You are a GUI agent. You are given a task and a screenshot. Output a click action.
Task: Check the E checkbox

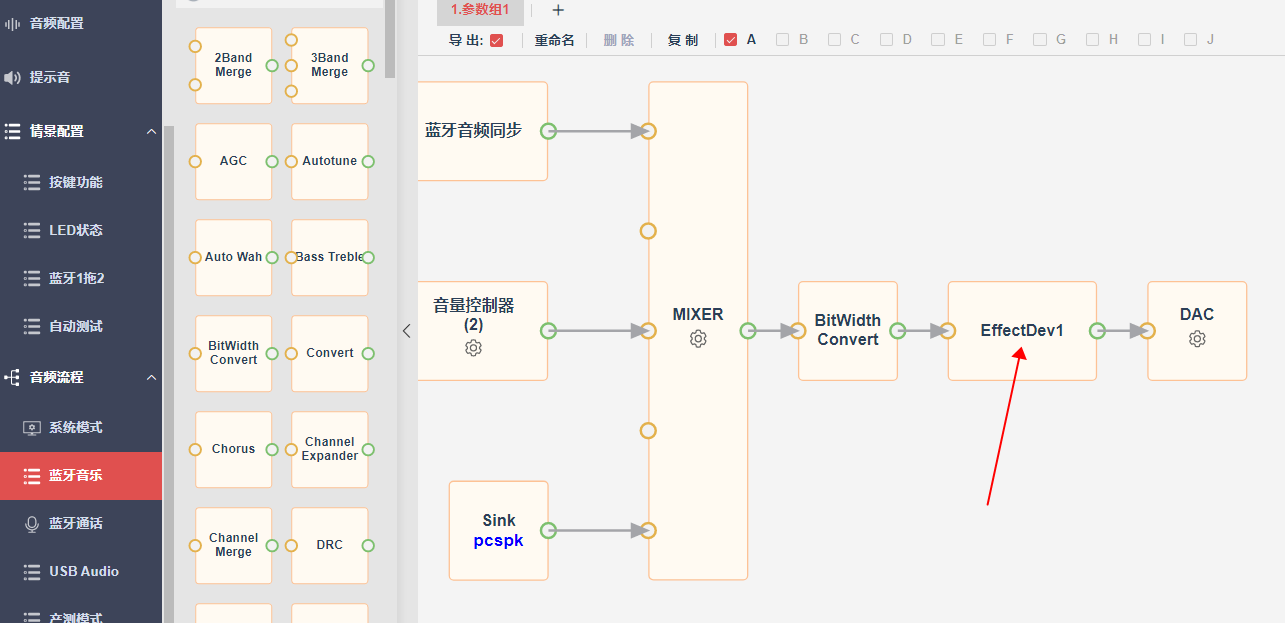[938, 40]
